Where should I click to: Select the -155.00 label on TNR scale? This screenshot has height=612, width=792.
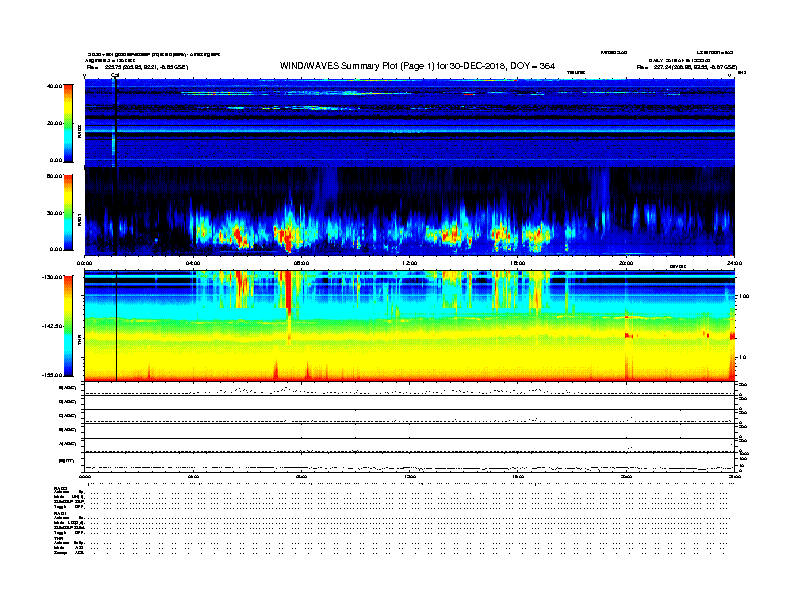(53, 375)
